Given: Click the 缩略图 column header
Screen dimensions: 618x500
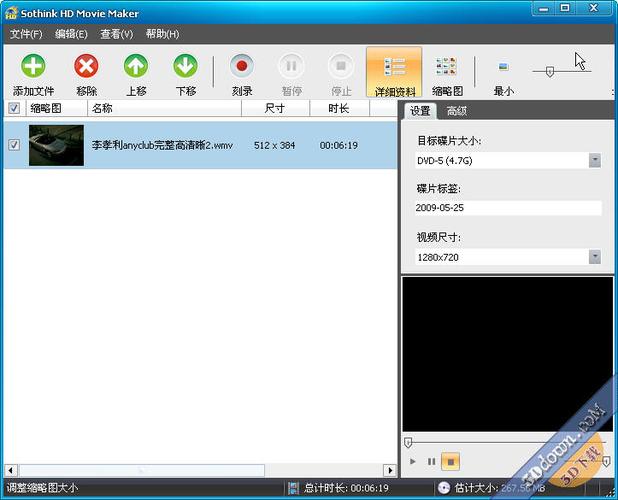Looking at the screenshot, I should pos(56,108).
